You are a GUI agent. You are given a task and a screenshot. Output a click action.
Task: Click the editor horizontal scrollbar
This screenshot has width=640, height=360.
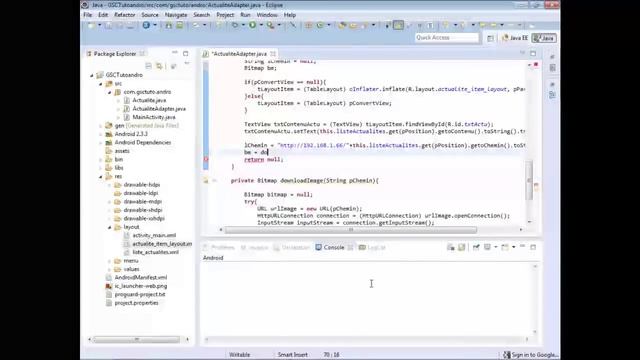(x=351, y=230)
